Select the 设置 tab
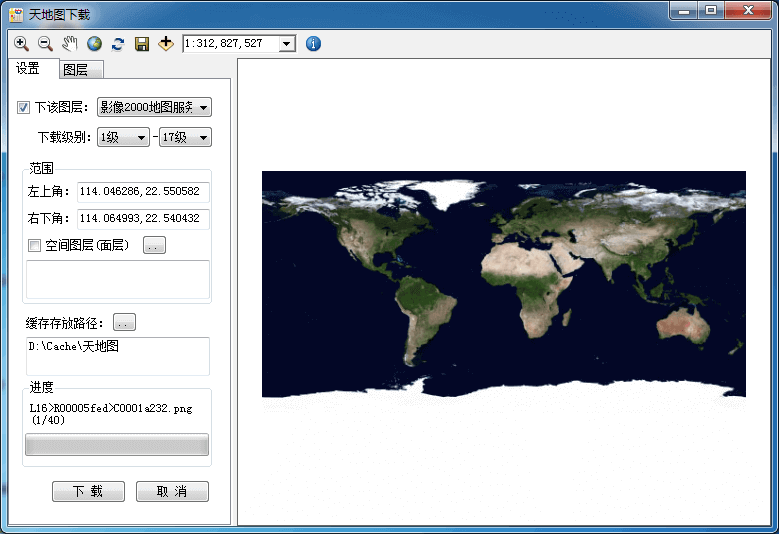Image resolution: width=779 pixels, height=534 pixels. coord(28,69)
